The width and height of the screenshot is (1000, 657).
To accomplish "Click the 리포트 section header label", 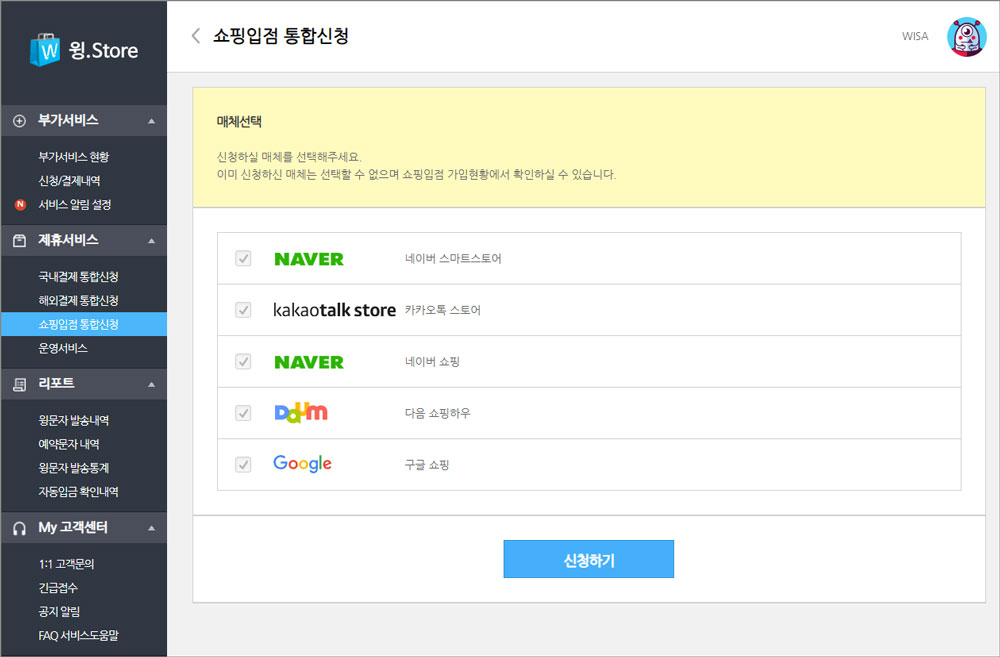I will point(56,384).
